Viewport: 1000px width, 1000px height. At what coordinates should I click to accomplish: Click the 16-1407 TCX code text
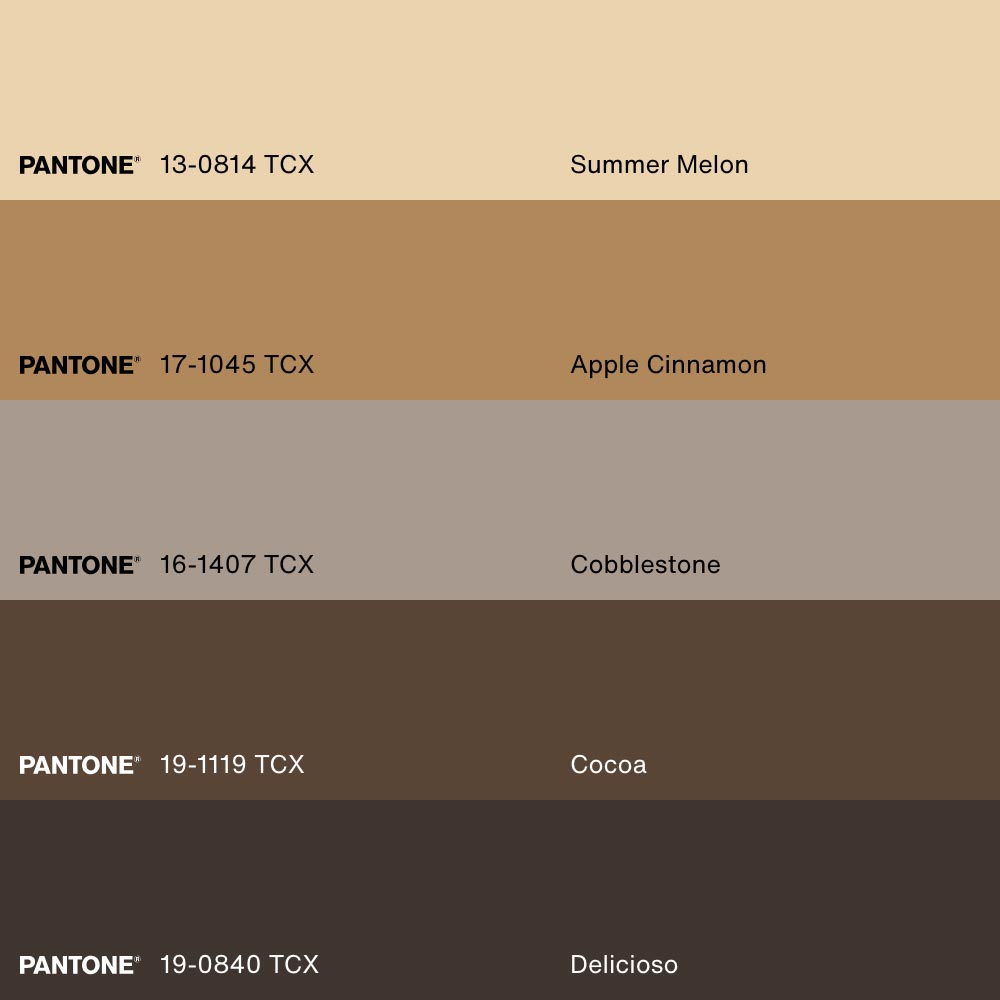coord(237,565)
